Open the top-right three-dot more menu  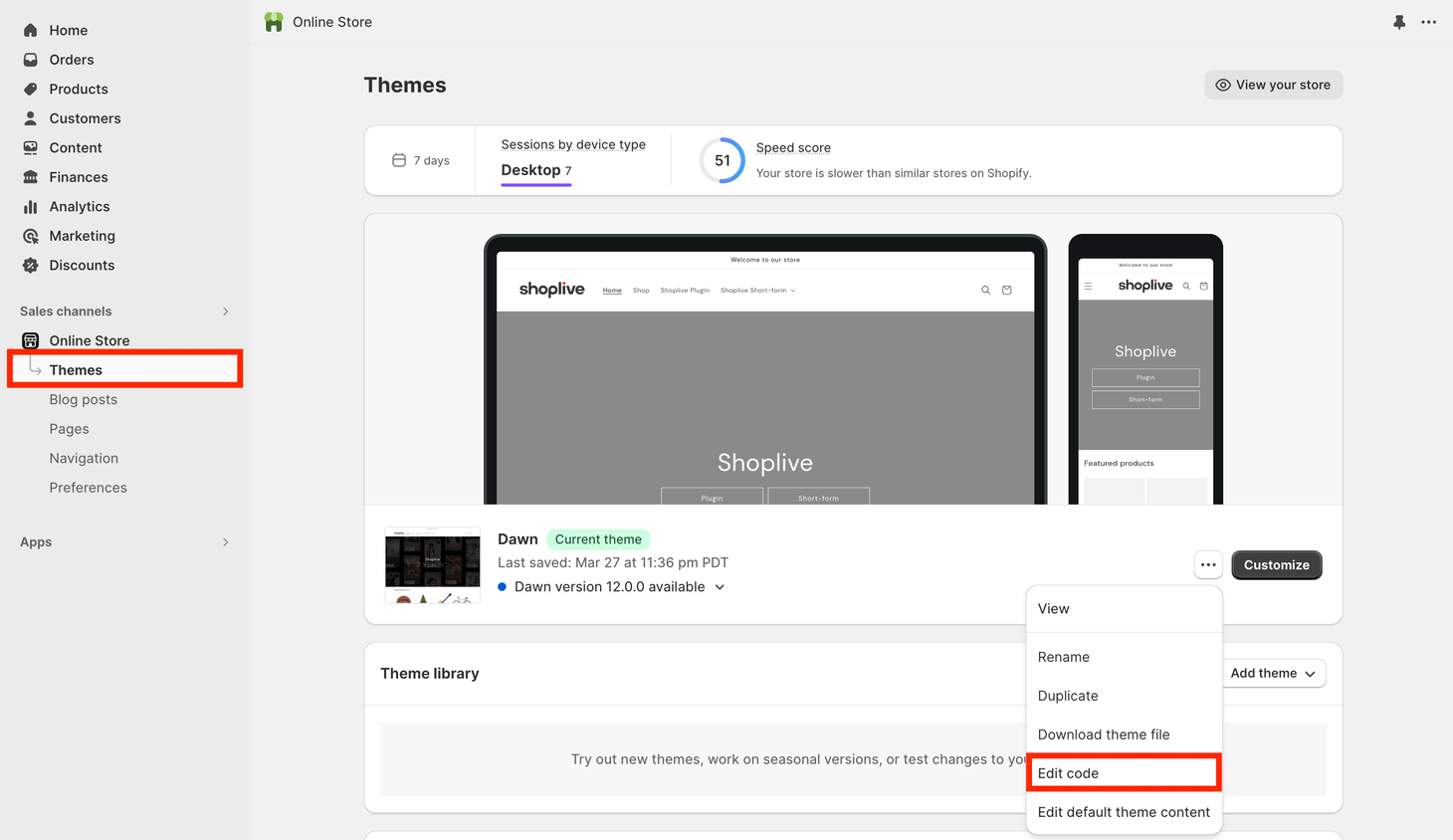(1429, 22)
